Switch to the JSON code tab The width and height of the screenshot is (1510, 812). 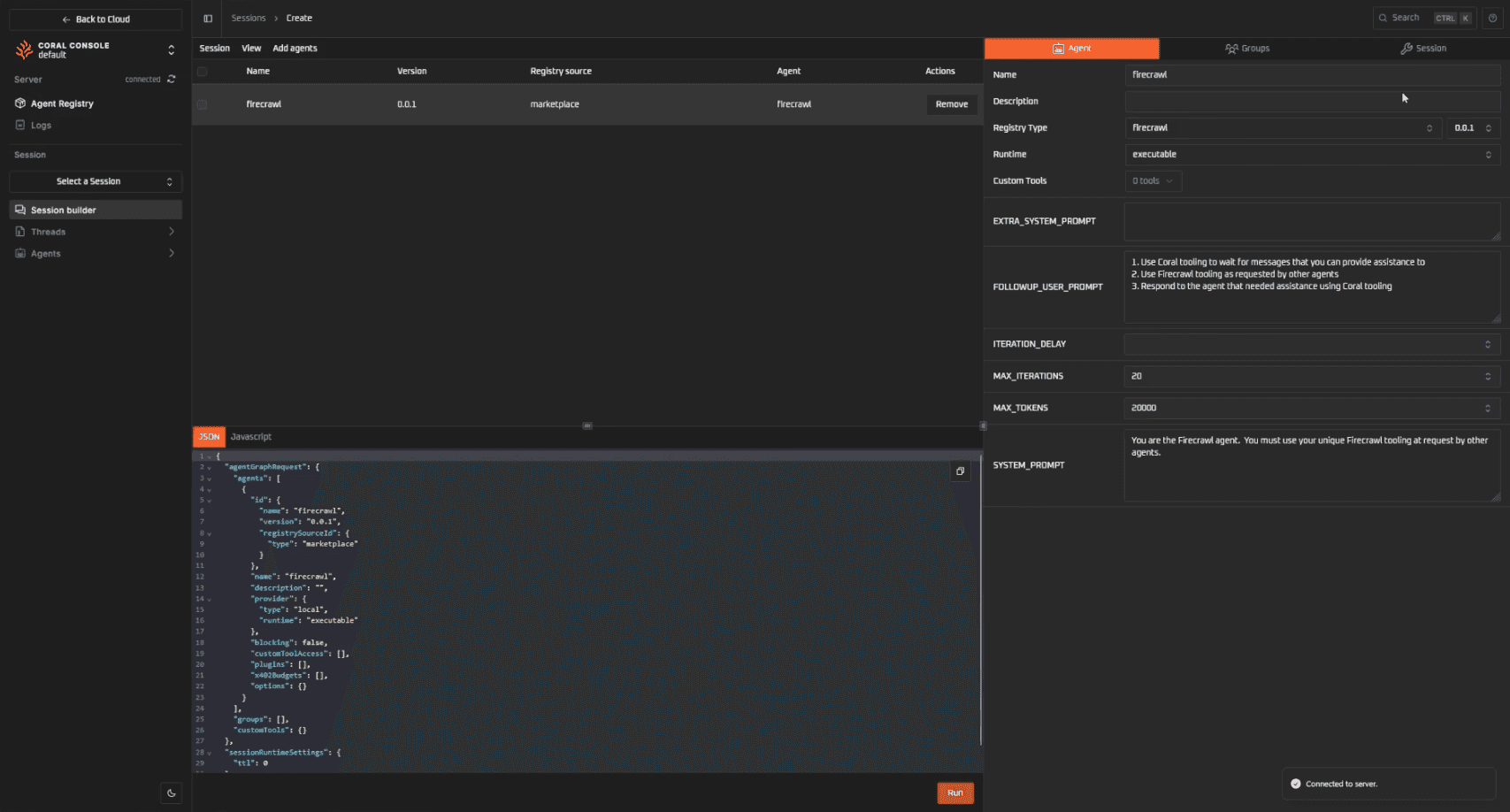pyautogui.click(x=209, y=437)
